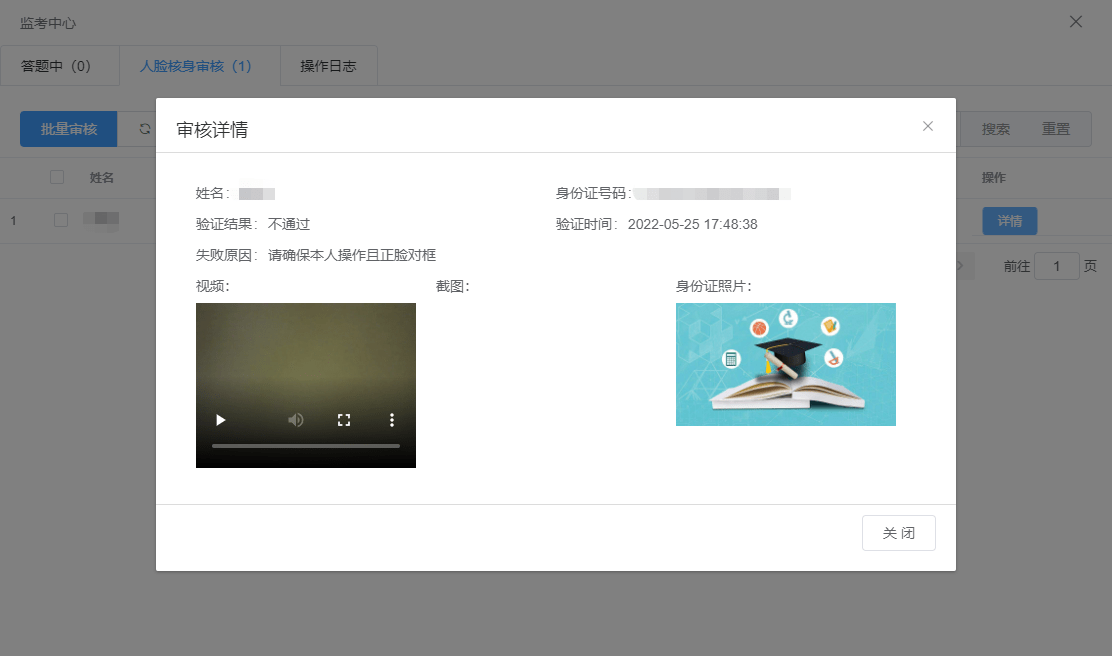Toggle the select-all checkbox in the table header
The width and height of the screenshot is (1112, 656).
[57, 177]
